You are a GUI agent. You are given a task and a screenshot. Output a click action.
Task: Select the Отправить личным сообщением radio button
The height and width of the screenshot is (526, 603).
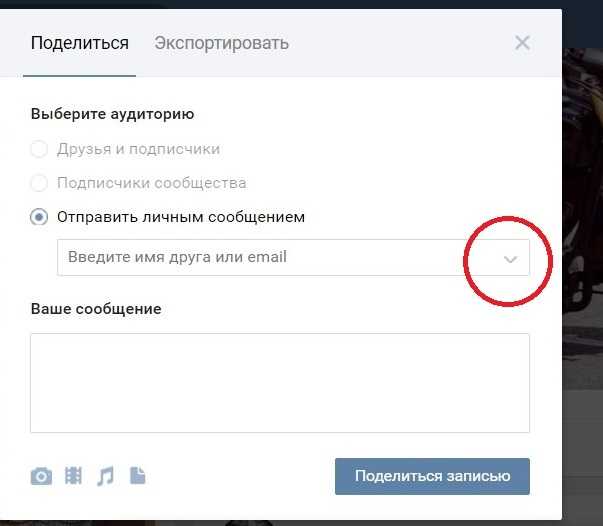pyautogui.click(x=39, y=217)
